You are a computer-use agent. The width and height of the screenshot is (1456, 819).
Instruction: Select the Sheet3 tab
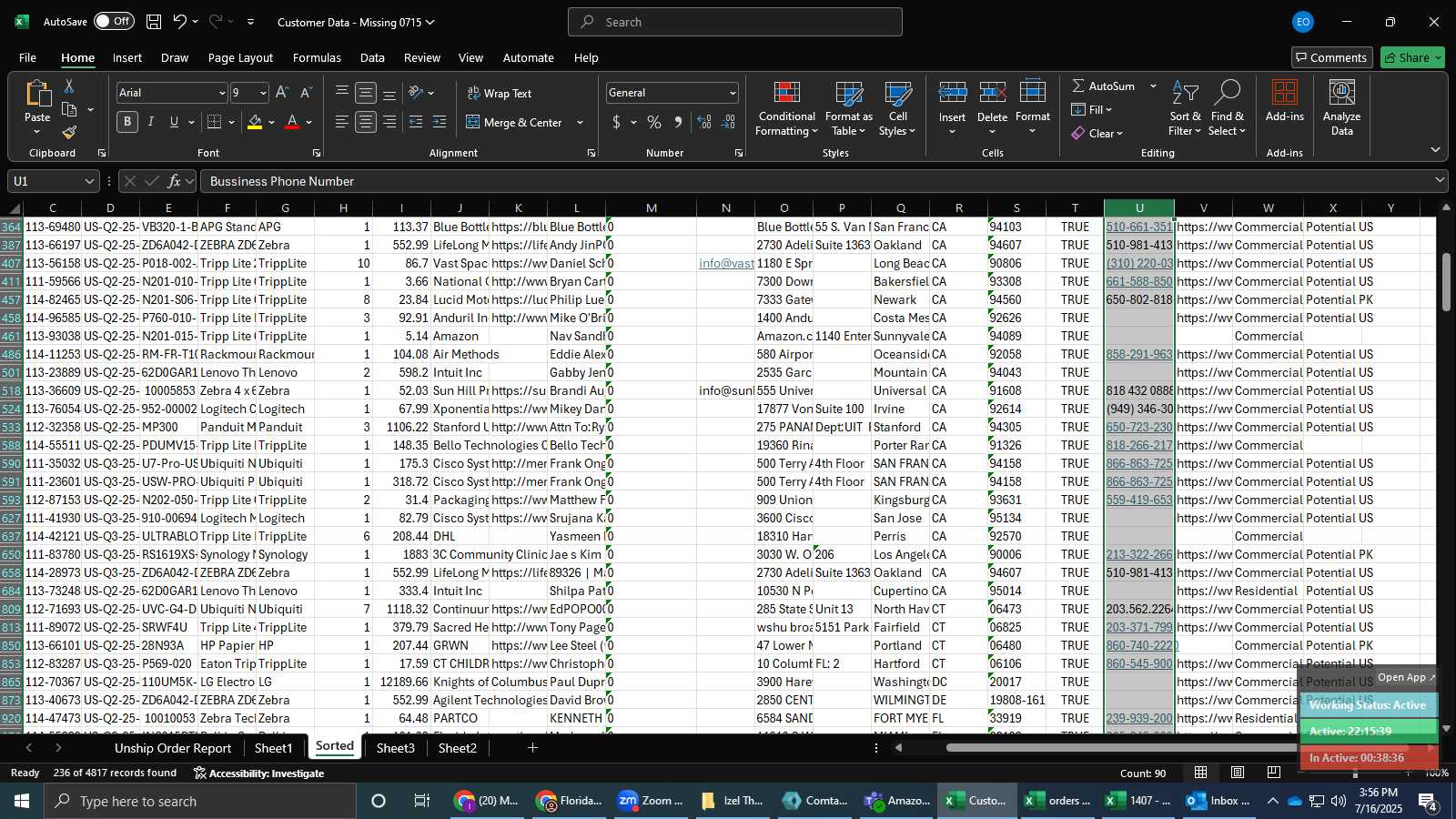tap(395, 748)
